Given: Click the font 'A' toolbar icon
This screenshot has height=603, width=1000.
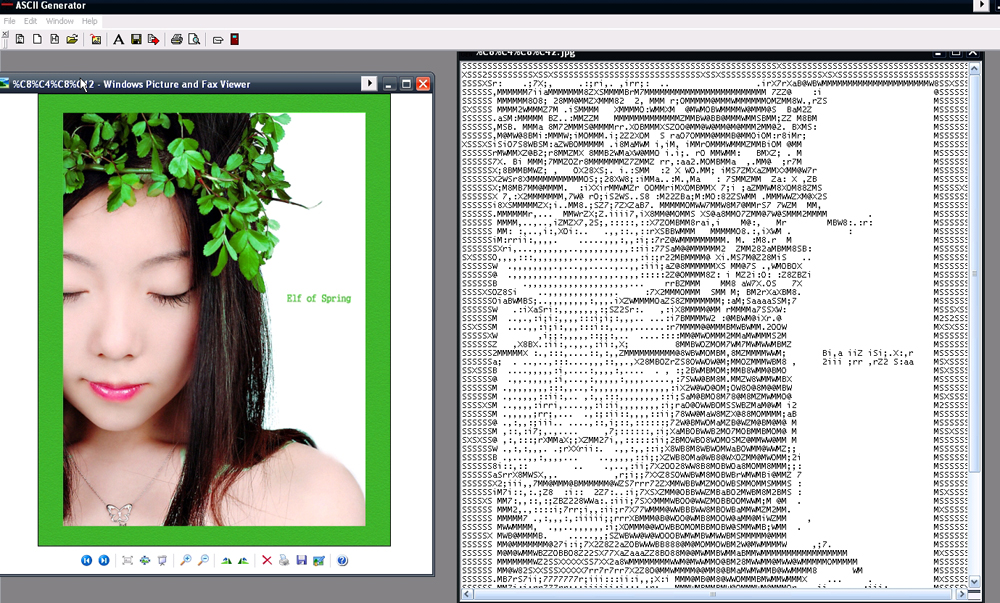Looking at the screenshot, I should pos(118,40).
